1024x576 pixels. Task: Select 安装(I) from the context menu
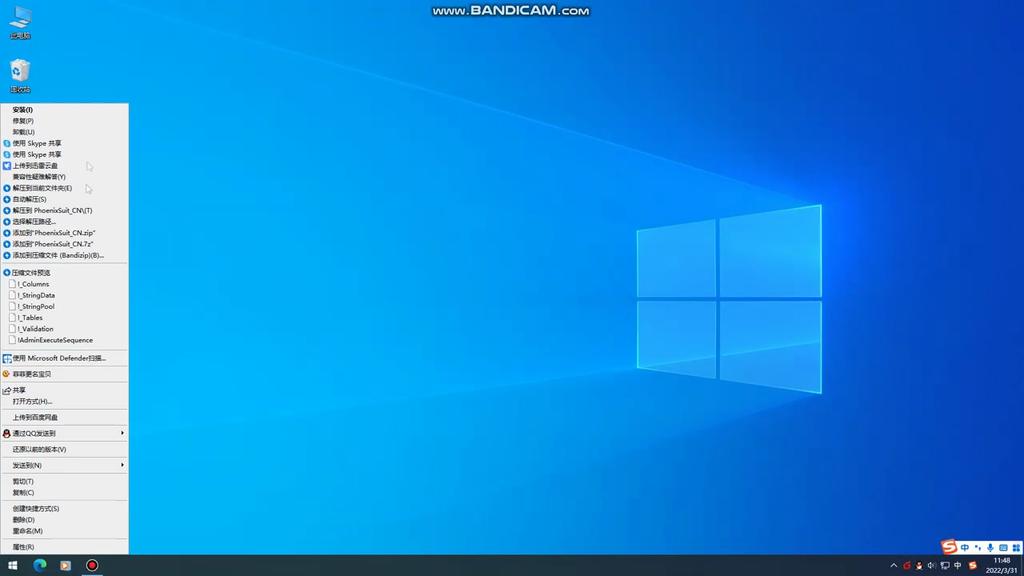[23, 109]
